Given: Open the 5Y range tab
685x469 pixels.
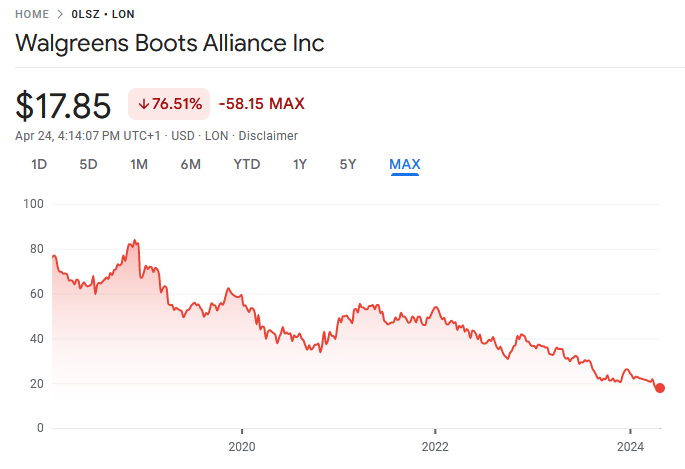Looking at the screenshot, I should click(x=348, y=165).
